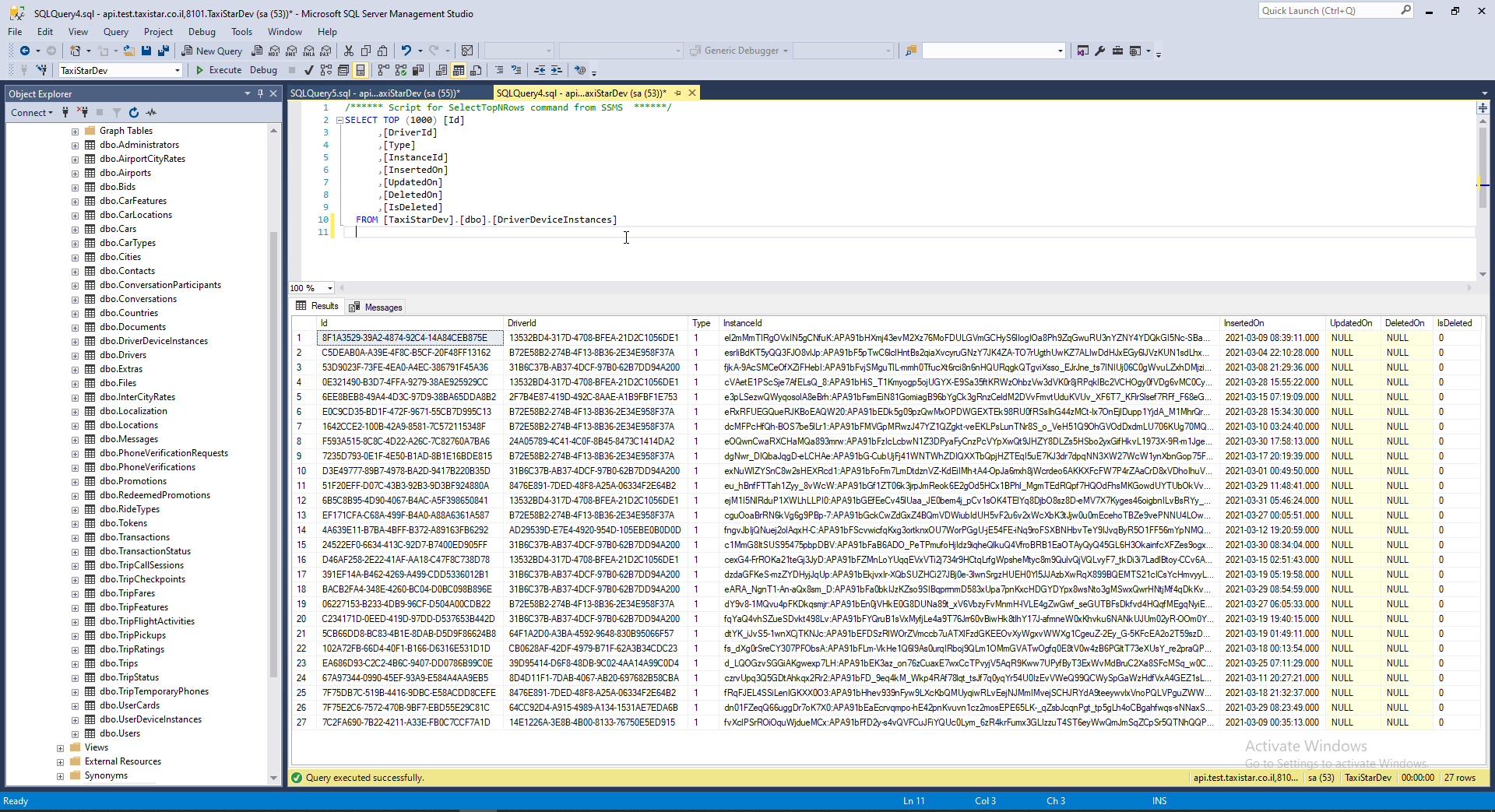
Task: Open the wrench Properties icon
Action: click(1099, 51)
